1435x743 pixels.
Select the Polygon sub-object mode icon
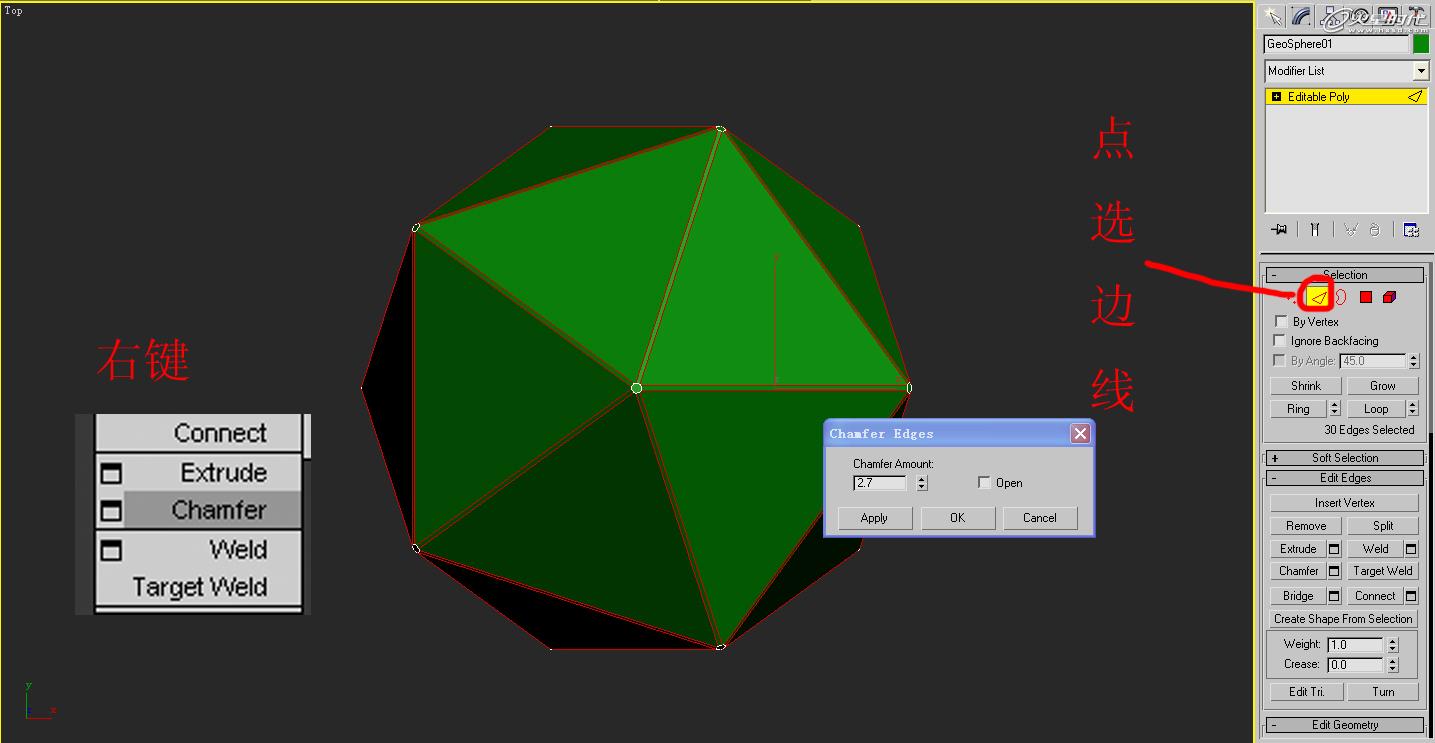[1365, 296]
